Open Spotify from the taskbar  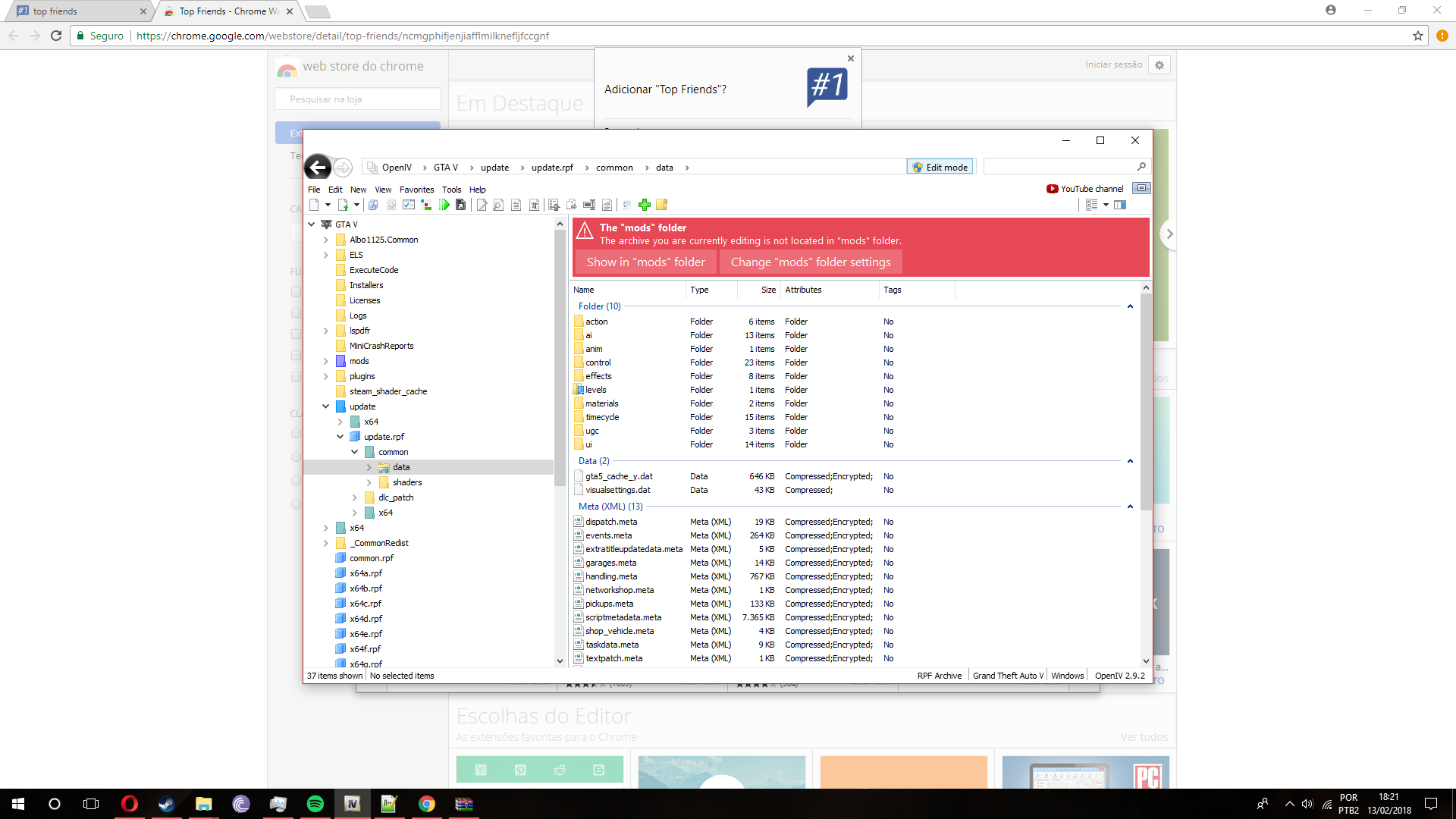315,804
